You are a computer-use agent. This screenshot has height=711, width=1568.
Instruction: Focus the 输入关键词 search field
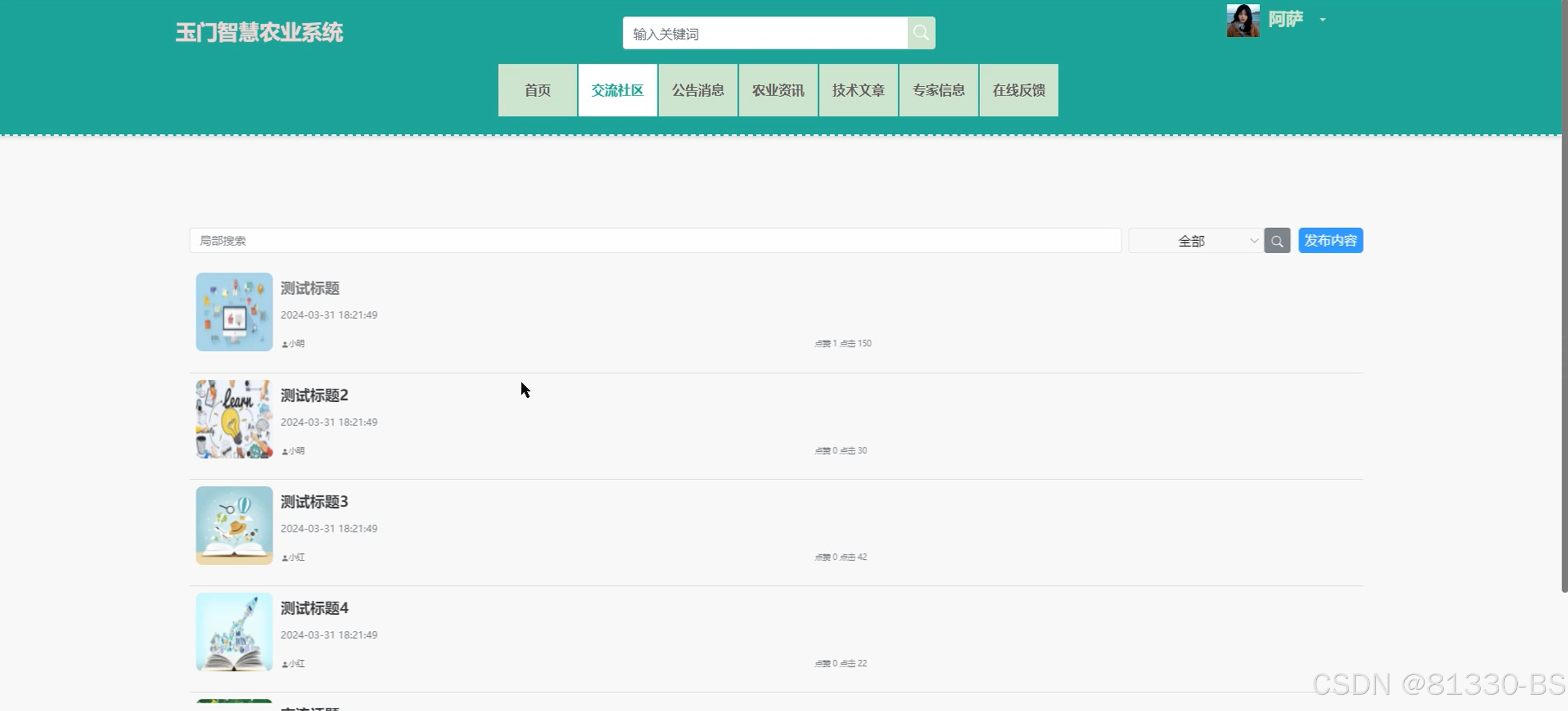point(765,33)
